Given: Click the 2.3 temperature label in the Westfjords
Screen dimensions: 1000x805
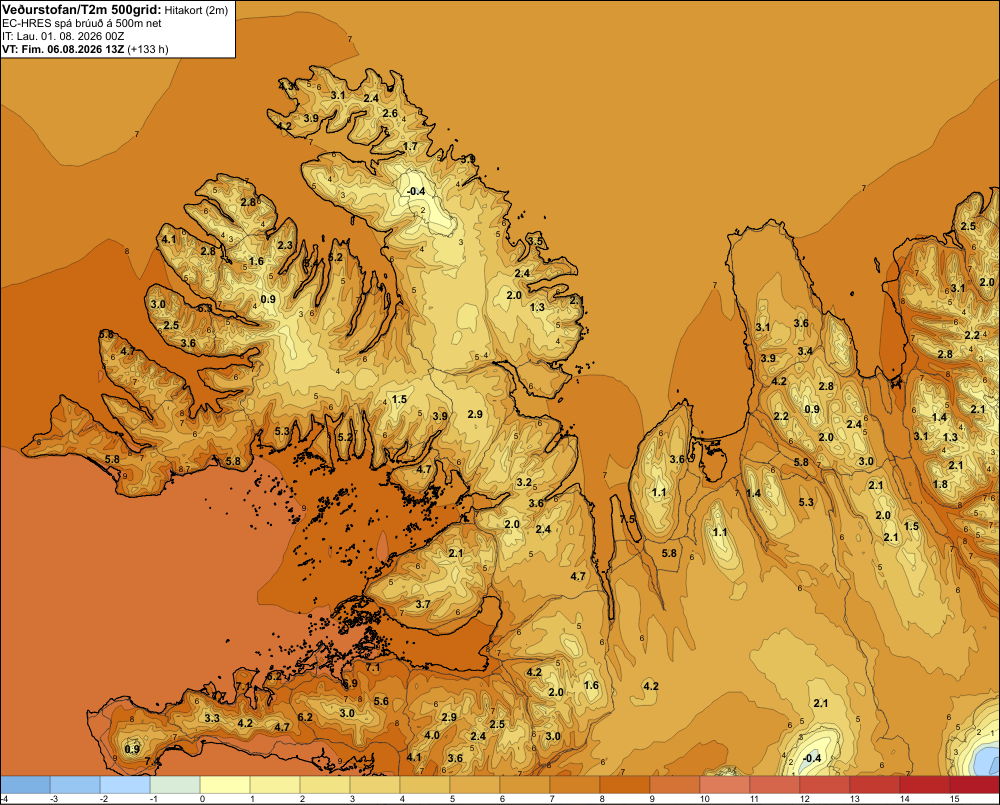Looking at the screenshot, I should (x=285, y=245).
